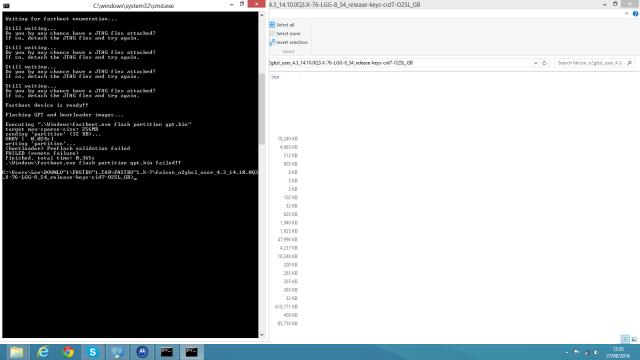Show hidden system tray icons
Image resolution: width=640 pixels, height=360 pixels.
point(567,352)
